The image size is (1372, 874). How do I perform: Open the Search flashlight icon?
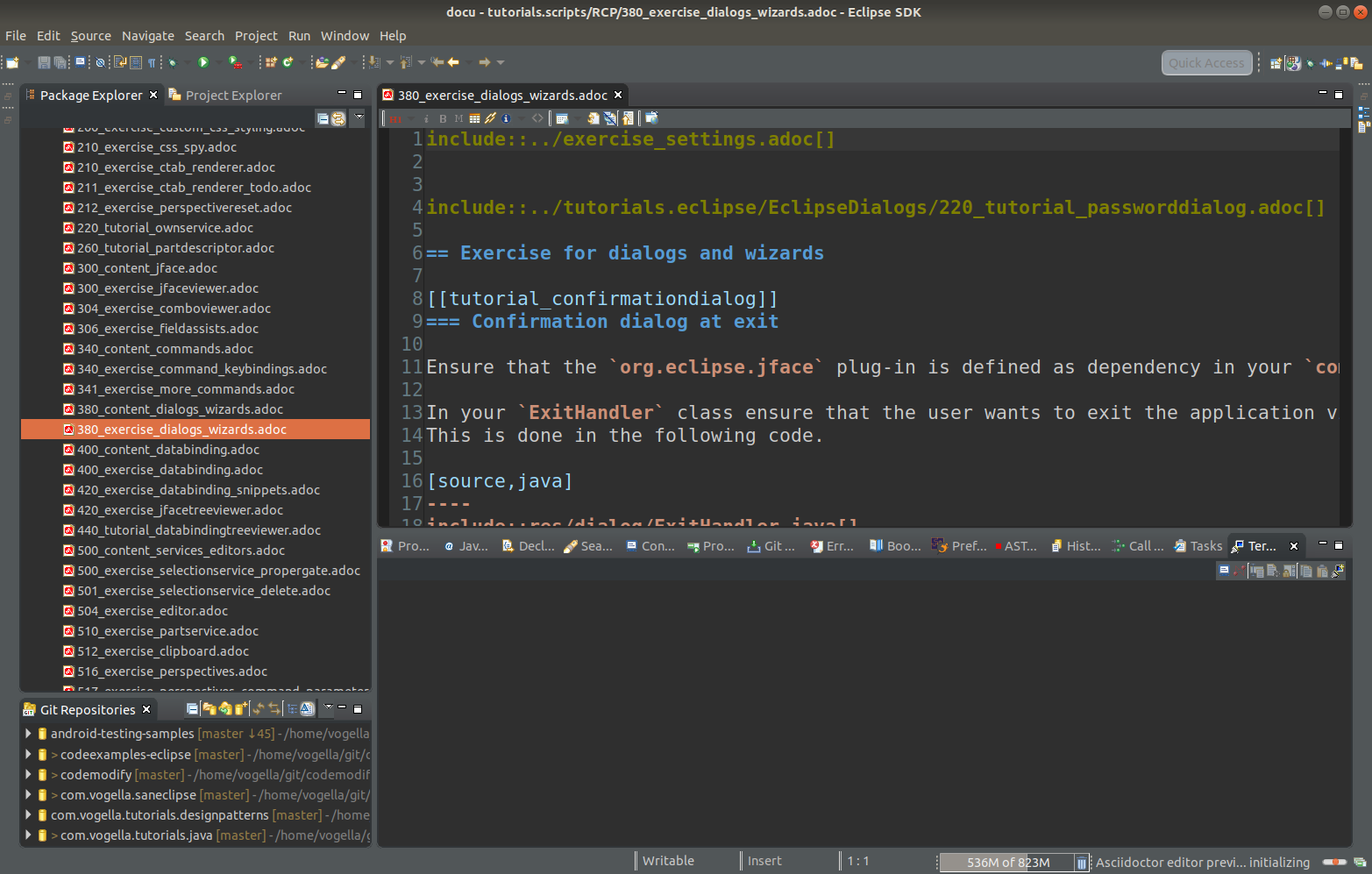point(340,61)
